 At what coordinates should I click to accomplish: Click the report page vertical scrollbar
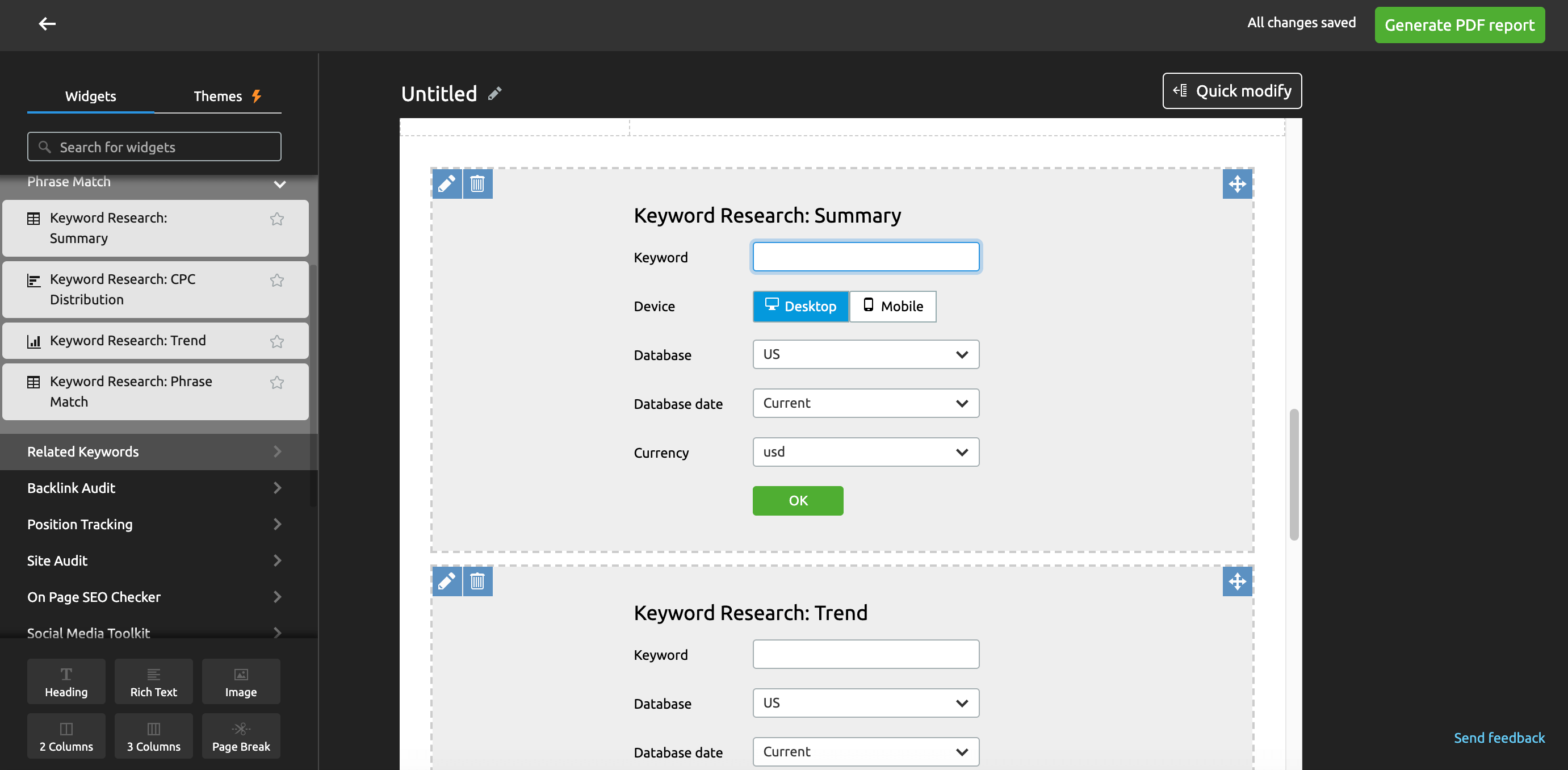1293,475
